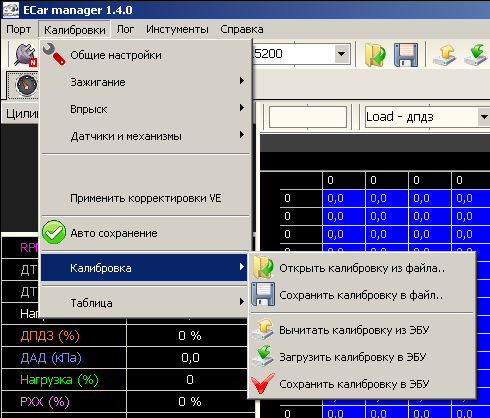Open the Справка menu
This screenshot has height=418, width=490.
click(x=242, y=29)
